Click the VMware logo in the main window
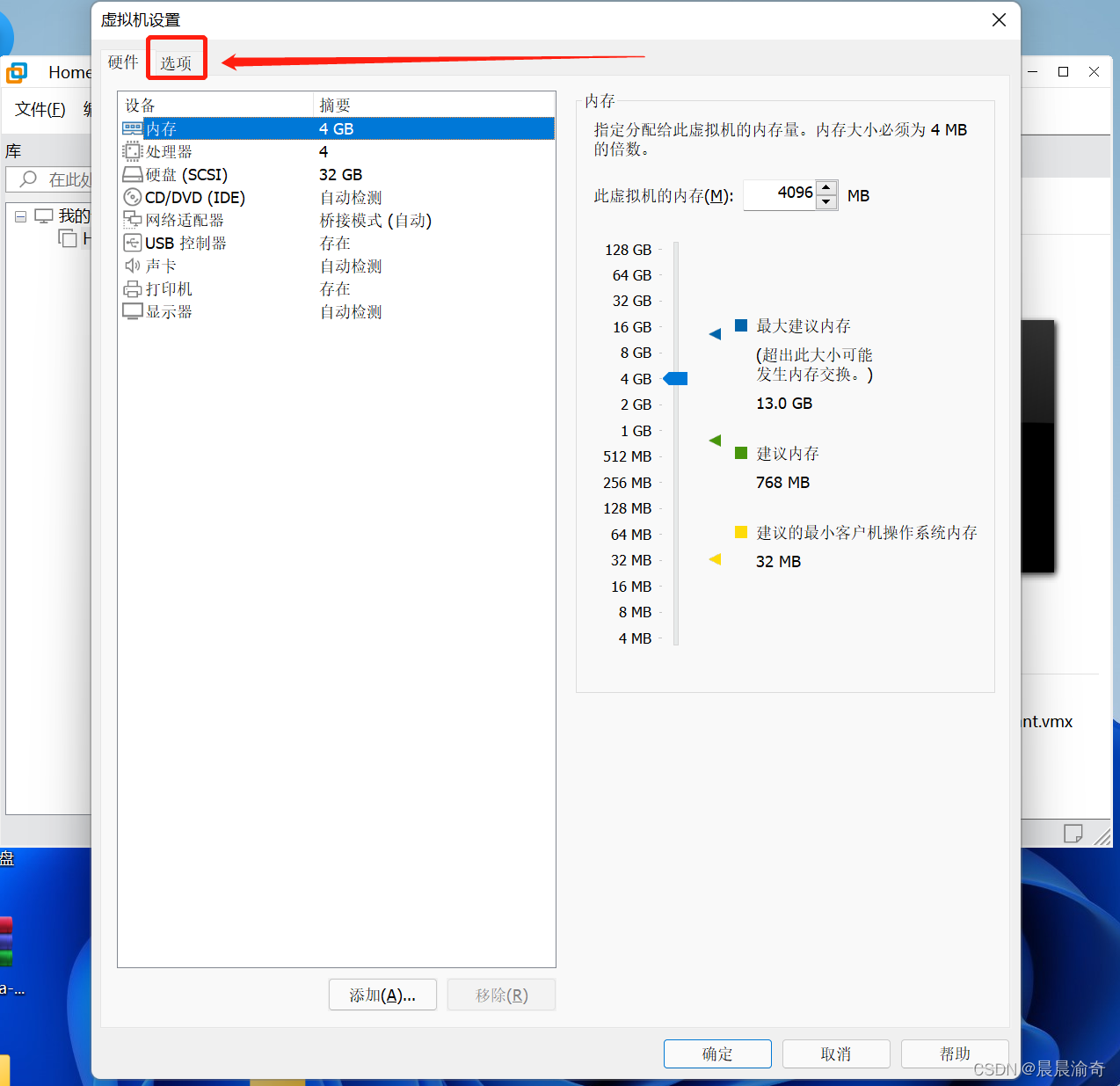Image resolution: width=1120 pixels, height=1086 pixels. [17, 72]
